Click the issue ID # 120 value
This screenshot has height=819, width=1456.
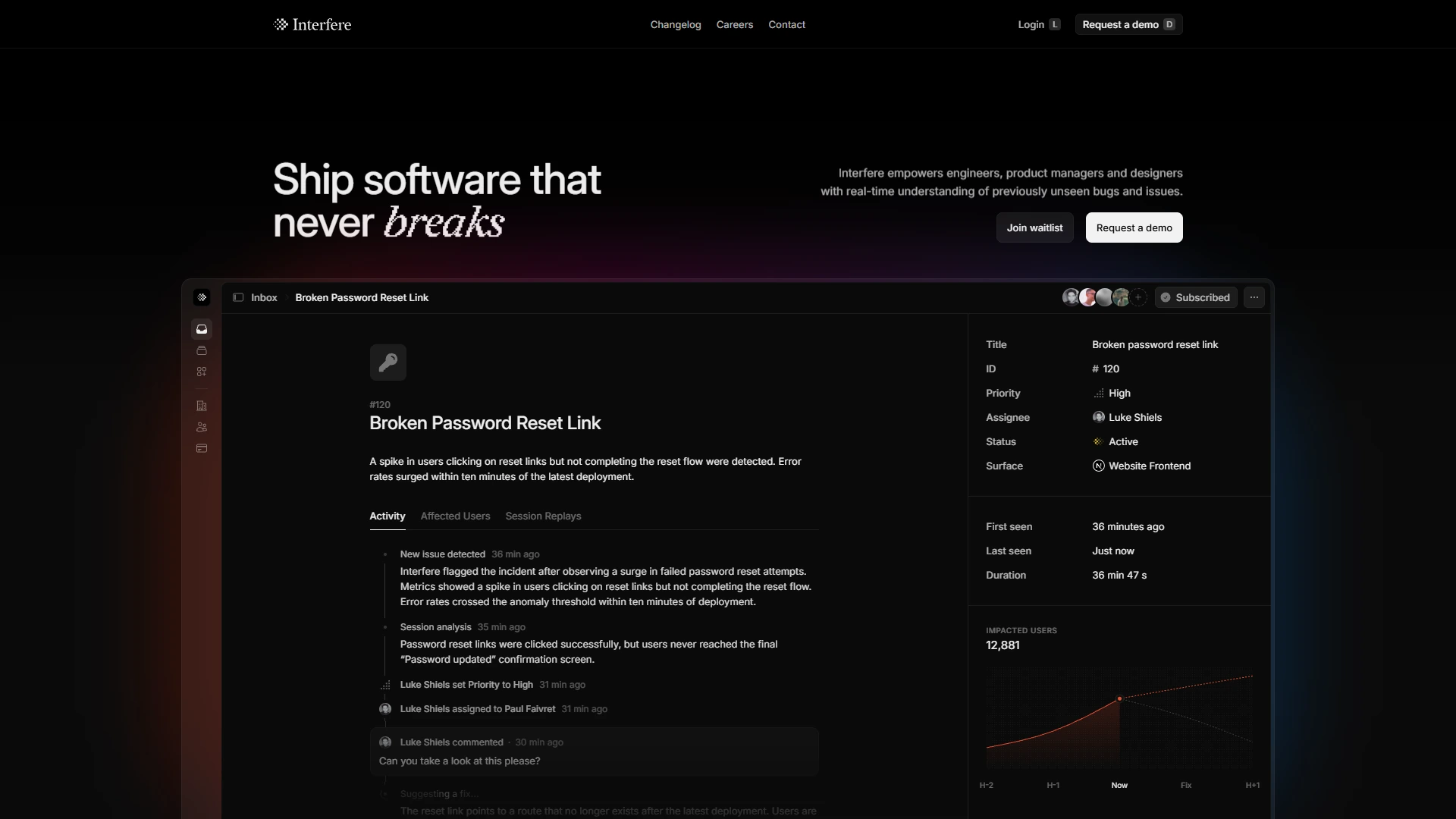[x=1106, y=369]
